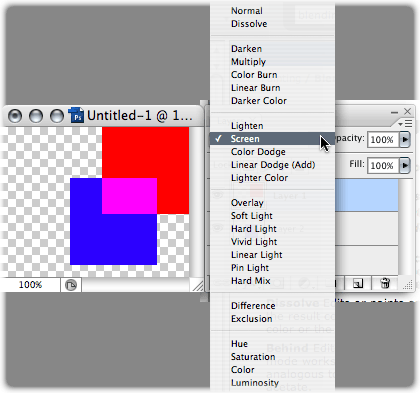Click the checked Screen menu item

272,139
